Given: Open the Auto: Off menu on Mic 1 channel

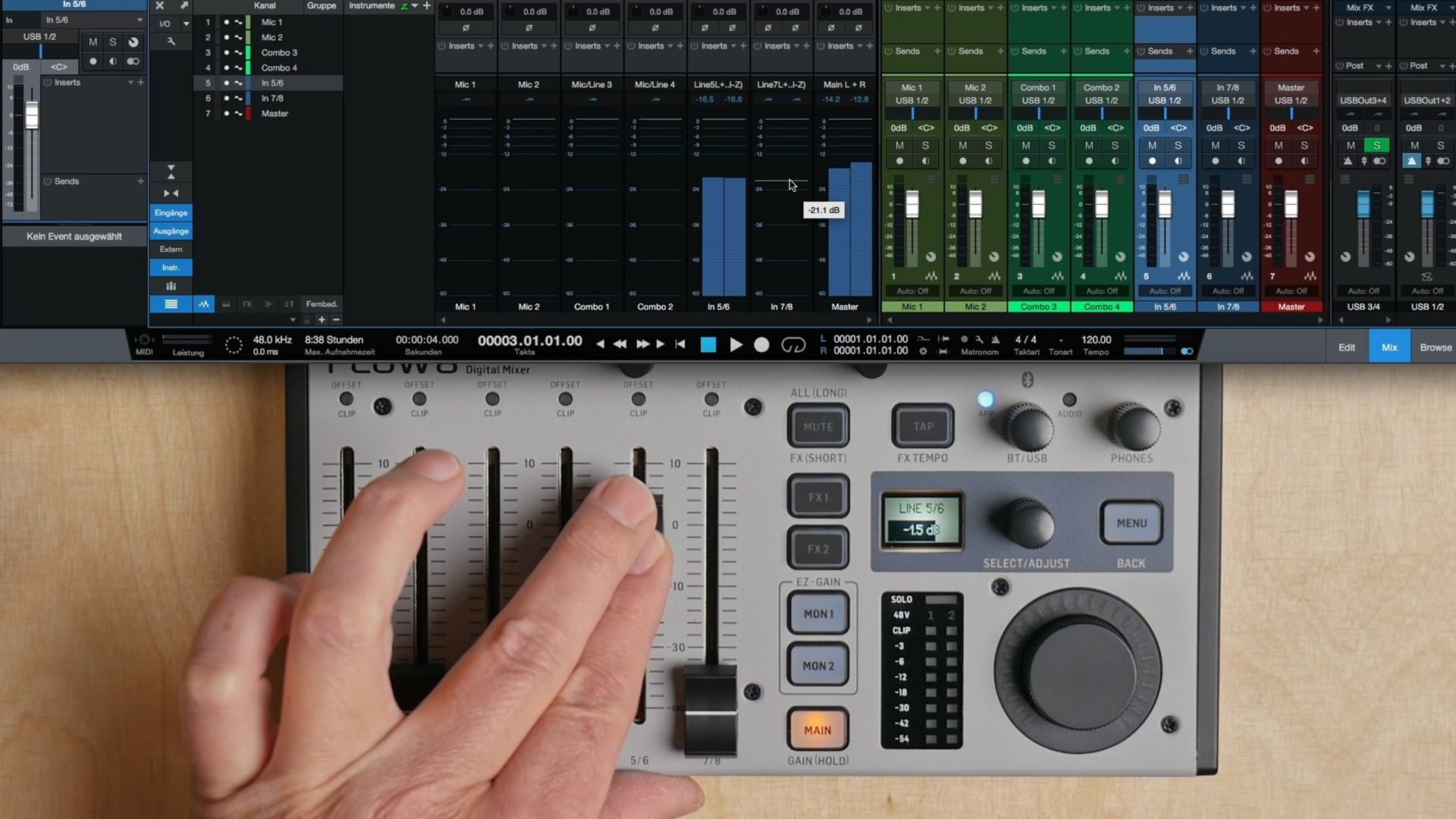Looking at the screenshot, I should [912, 291].
